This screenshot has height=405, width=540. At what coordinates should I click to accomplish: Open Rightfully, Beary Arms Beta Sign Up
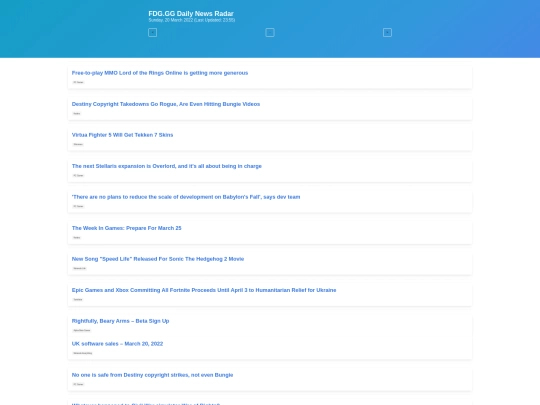pyautogui.click(x=120, y=321)
